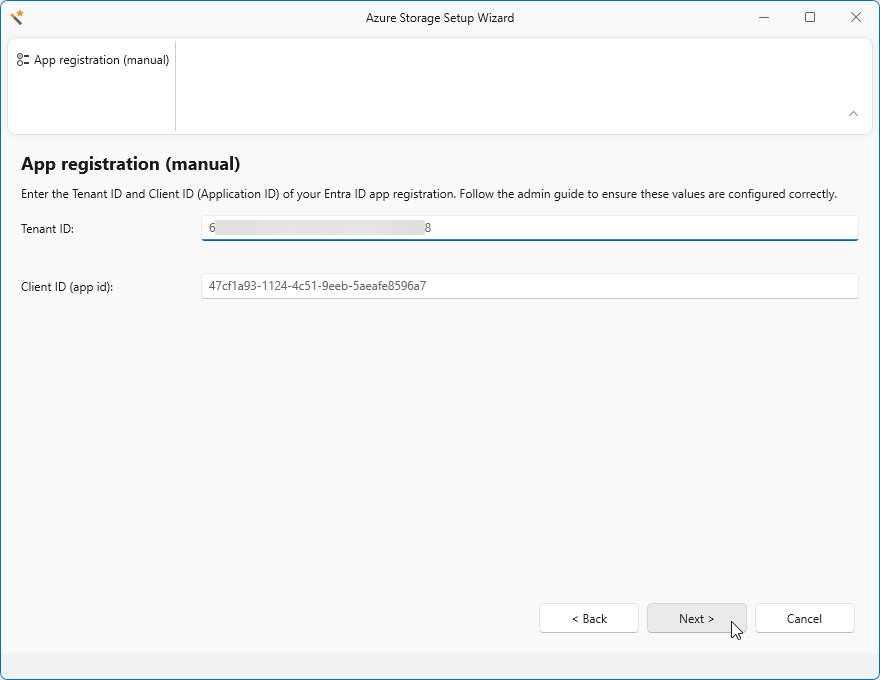Click the Client ID (app id) label
This screenshot has height=680, width=880.
click(67, 287)
